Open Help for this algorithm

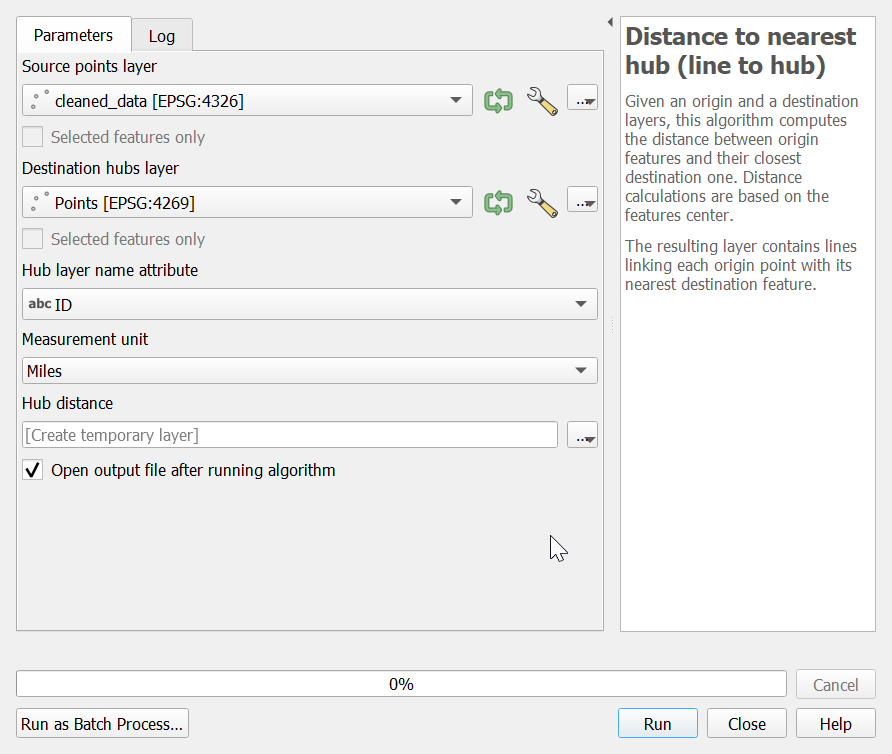coord(835,723)
